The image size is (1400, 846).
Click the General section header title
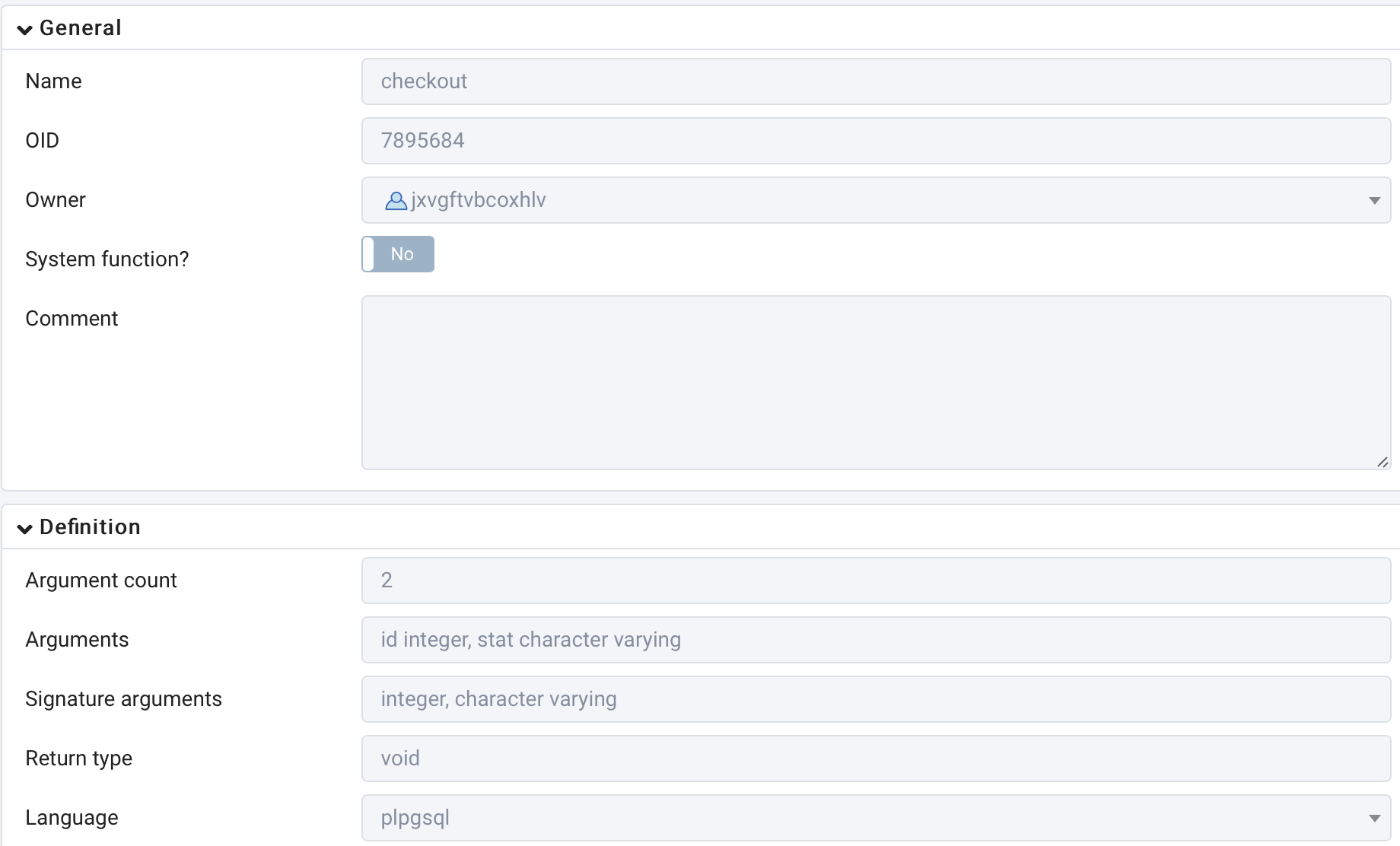click(x=80, y=28)
